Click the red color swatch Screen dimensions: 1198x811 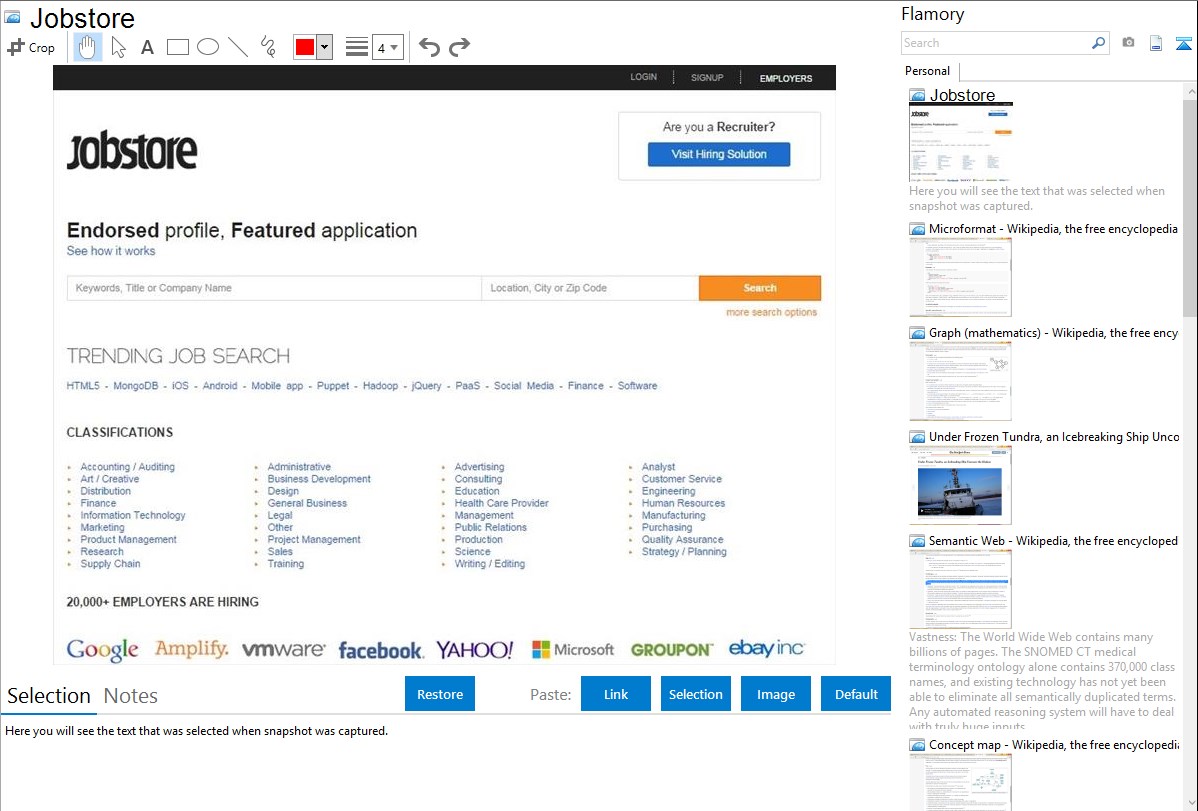tap(305, 47)
